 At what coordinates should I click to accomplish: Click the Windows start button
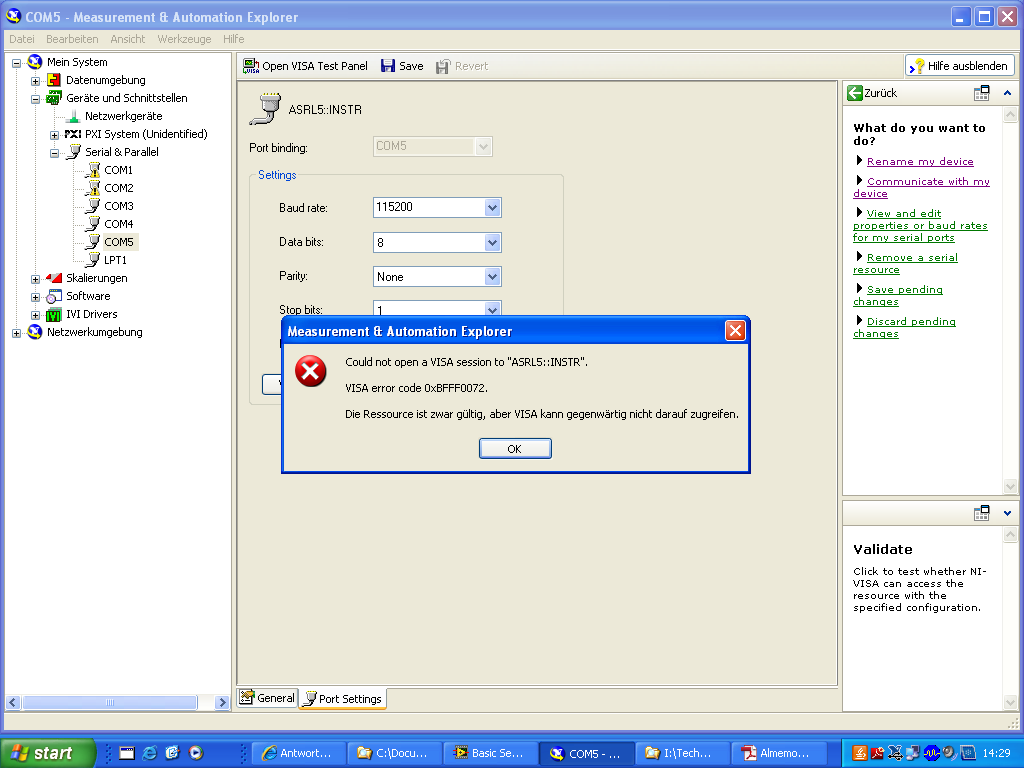pyautogui.click(x=47, y=753)
